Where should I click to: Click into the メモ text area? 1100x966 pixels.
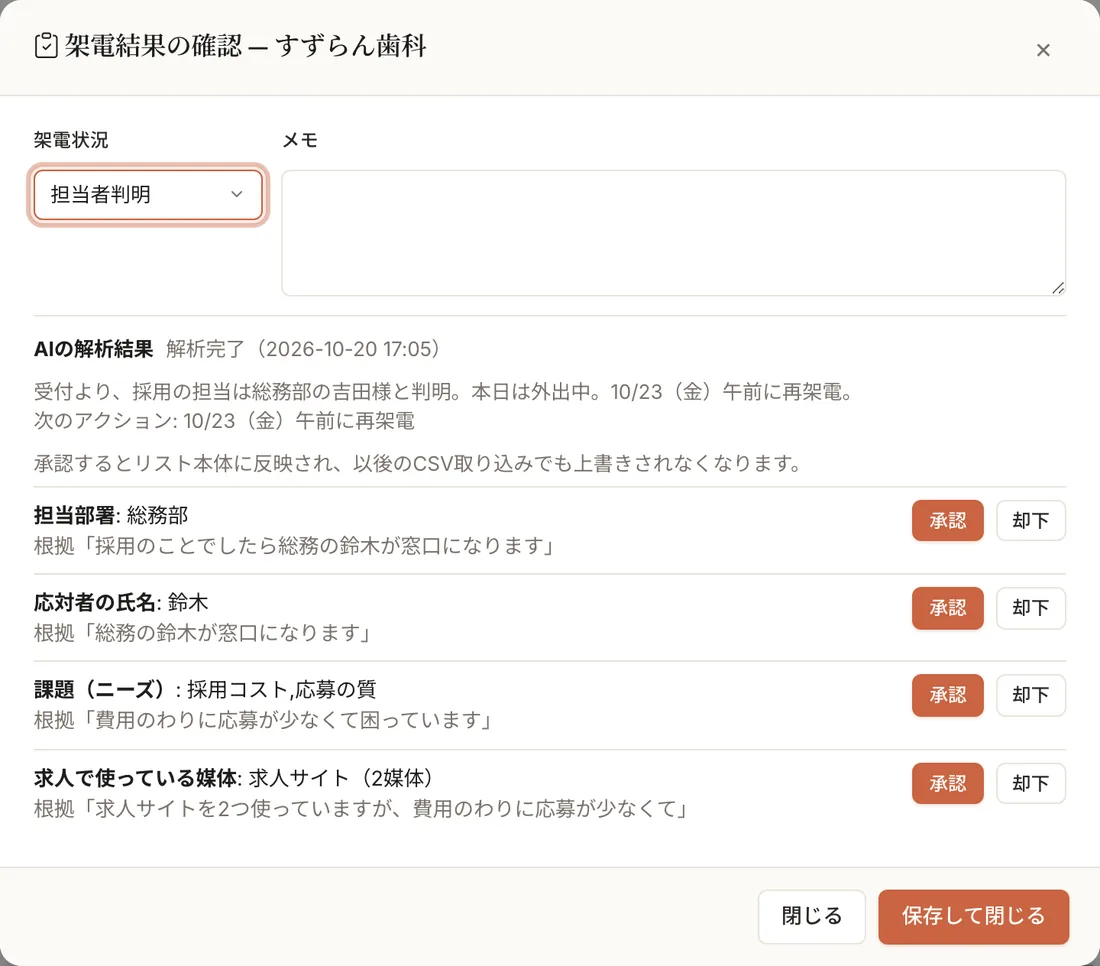coord(673,233)
